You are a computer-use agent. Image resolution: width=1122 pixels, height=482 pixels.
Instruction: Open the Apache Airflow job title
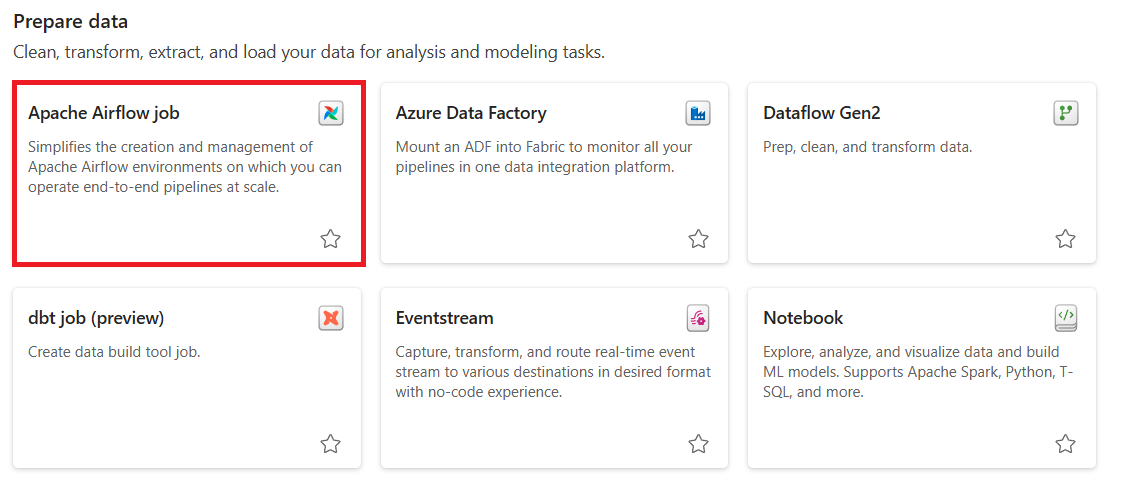(104, 113)
